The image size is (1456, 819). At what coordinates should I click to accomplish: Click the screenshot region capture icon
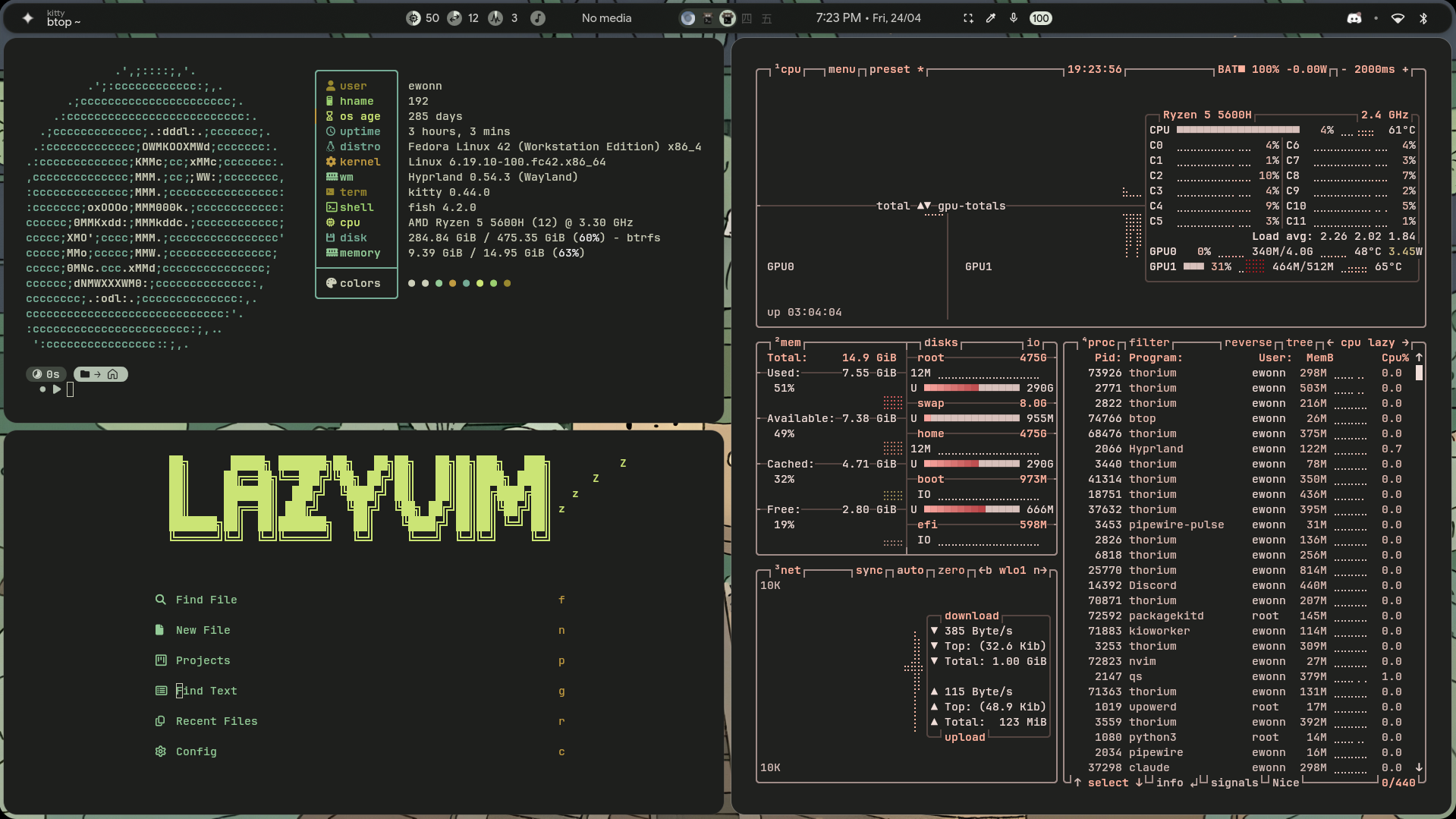(968, 18)
